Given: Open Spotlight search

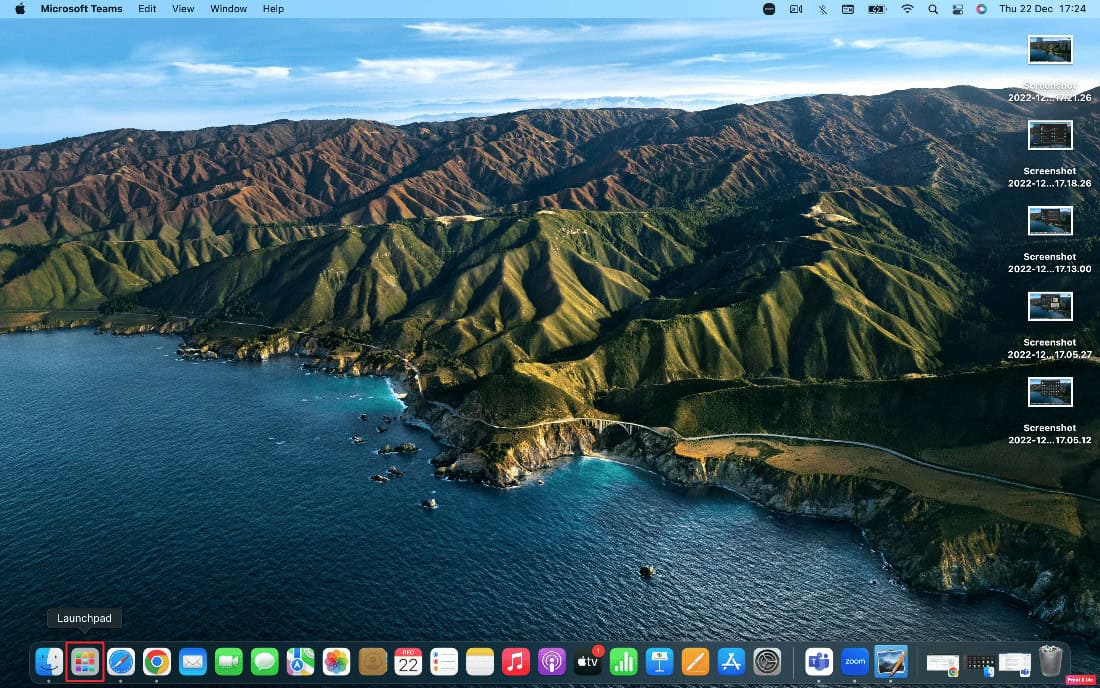Looking at the screenshot, I should pyautogui.click(x=933, y=9).
